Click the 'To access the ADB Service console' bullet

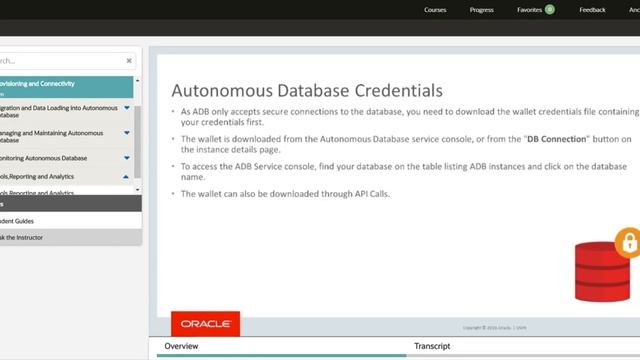coord(404,172)
